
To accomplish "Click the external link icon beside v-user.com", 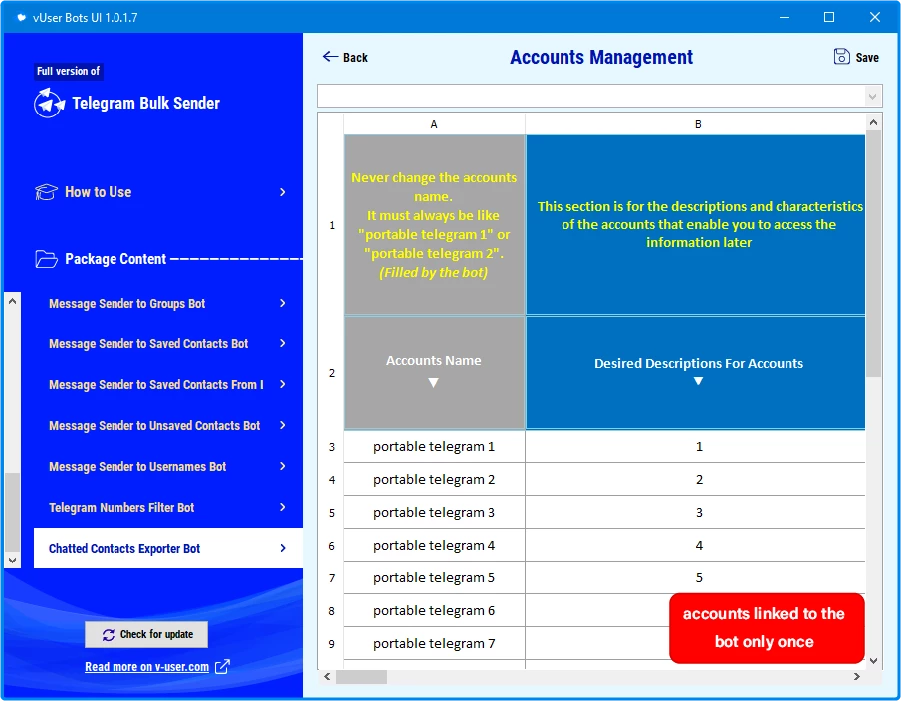I will pyautogui.click(x=222, y=667).
